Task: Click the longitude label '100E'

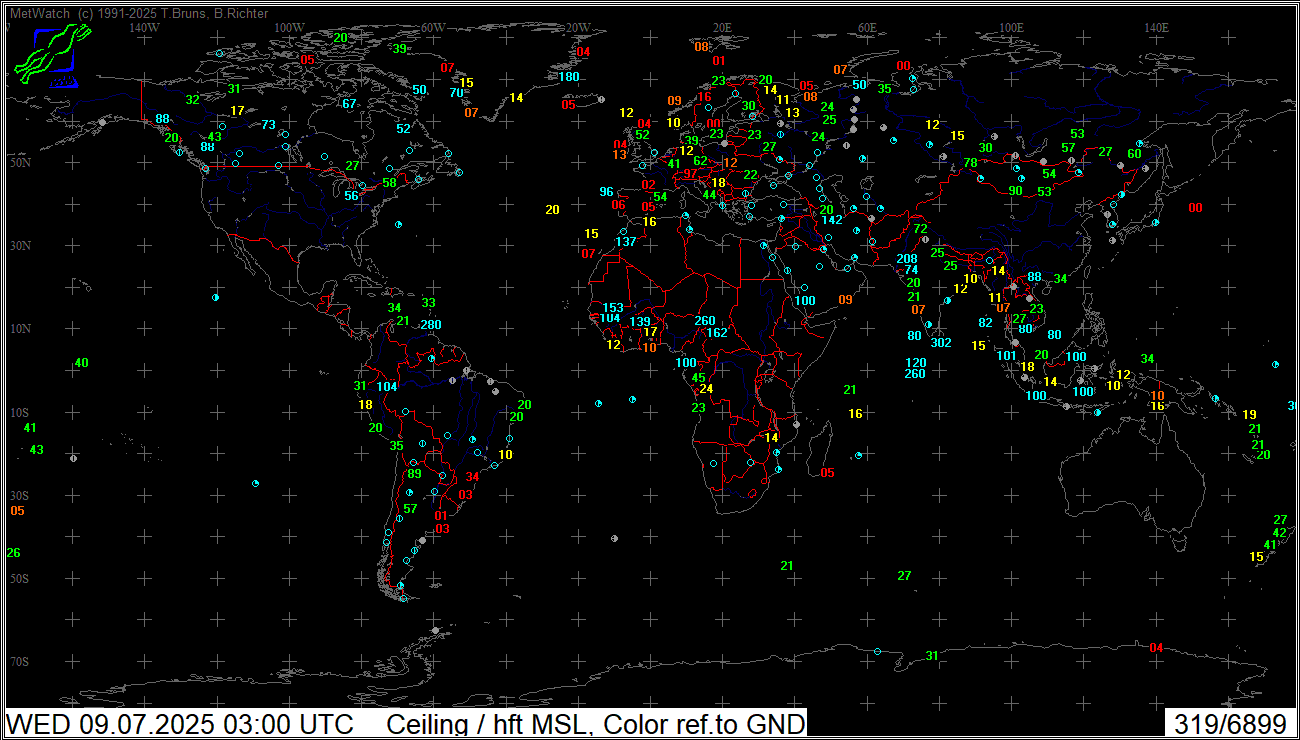Action: 1011,27
